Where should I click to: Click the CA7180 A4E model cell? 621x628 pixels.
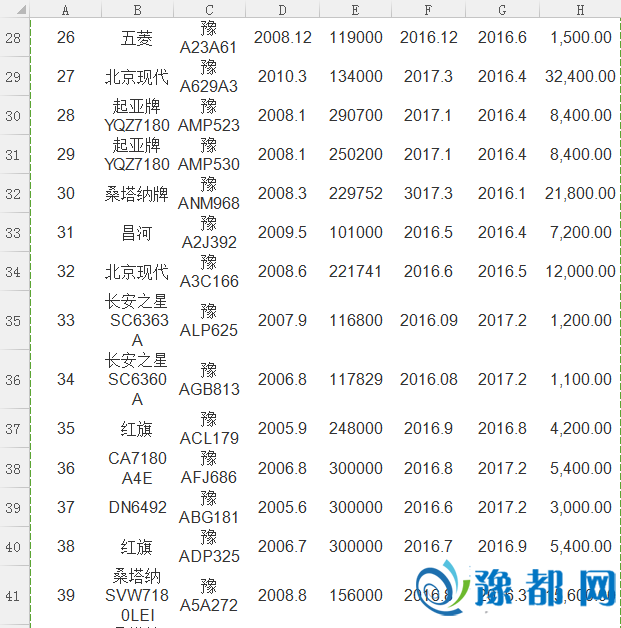[x=137, y=468]
